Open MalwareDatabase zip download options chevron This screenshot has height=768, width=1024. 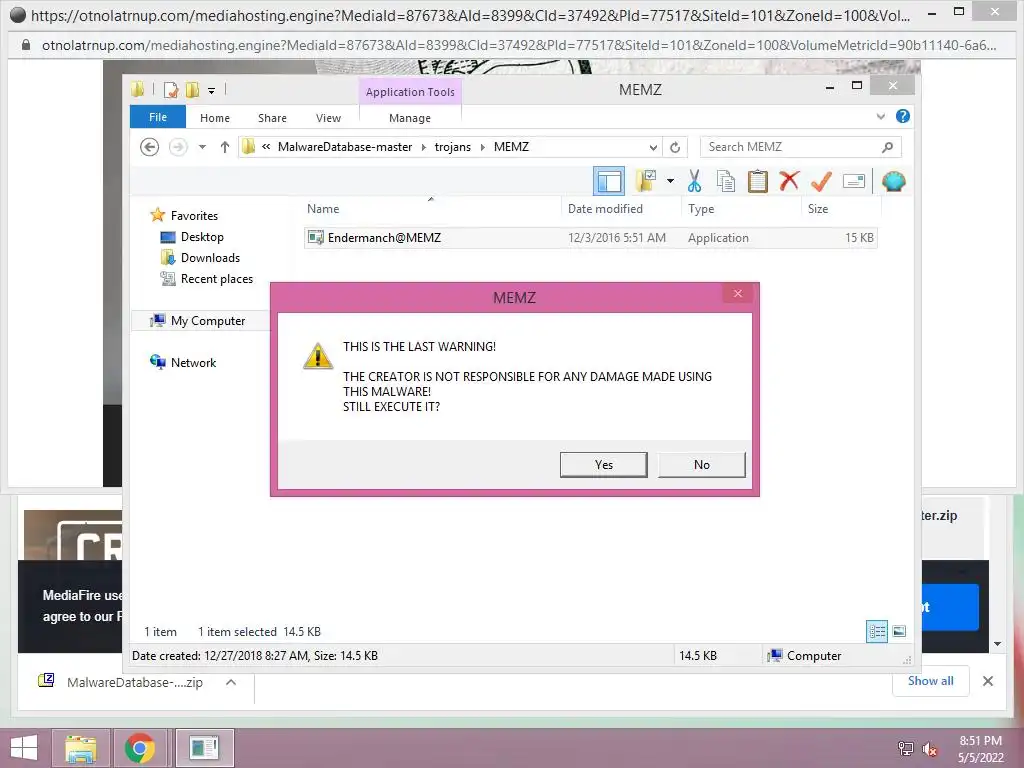[x=231, y=682]
